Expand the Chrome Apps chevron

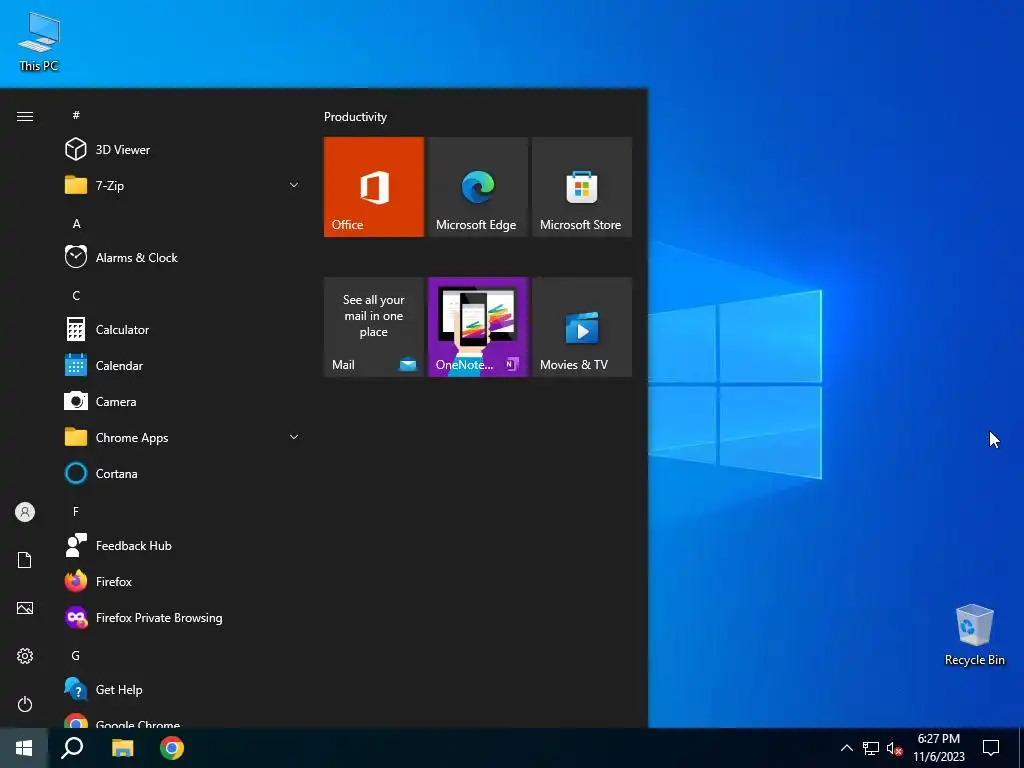[x=294, y=437]
